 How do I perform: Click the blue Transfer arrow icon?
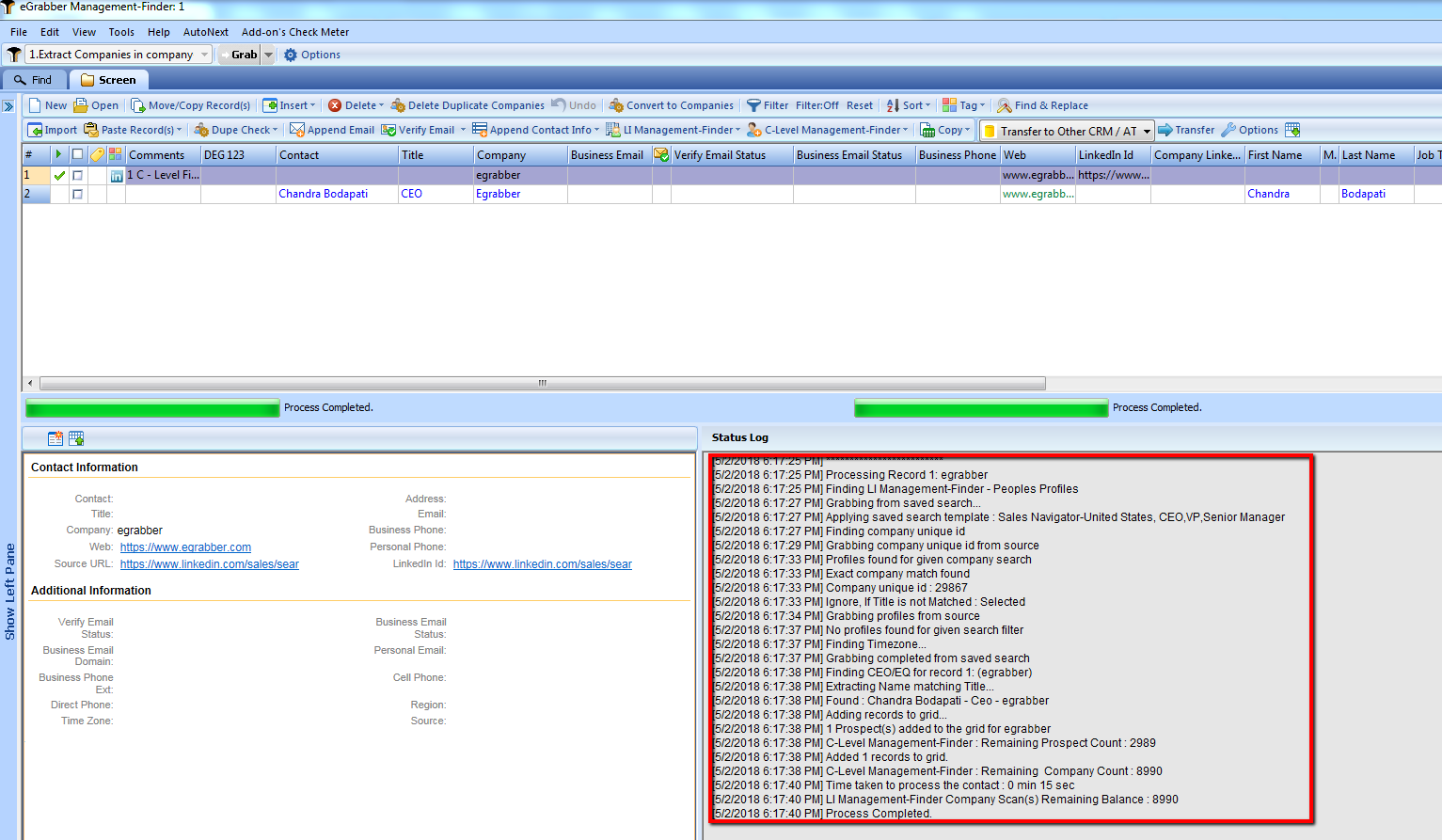tap(1165, 130)
